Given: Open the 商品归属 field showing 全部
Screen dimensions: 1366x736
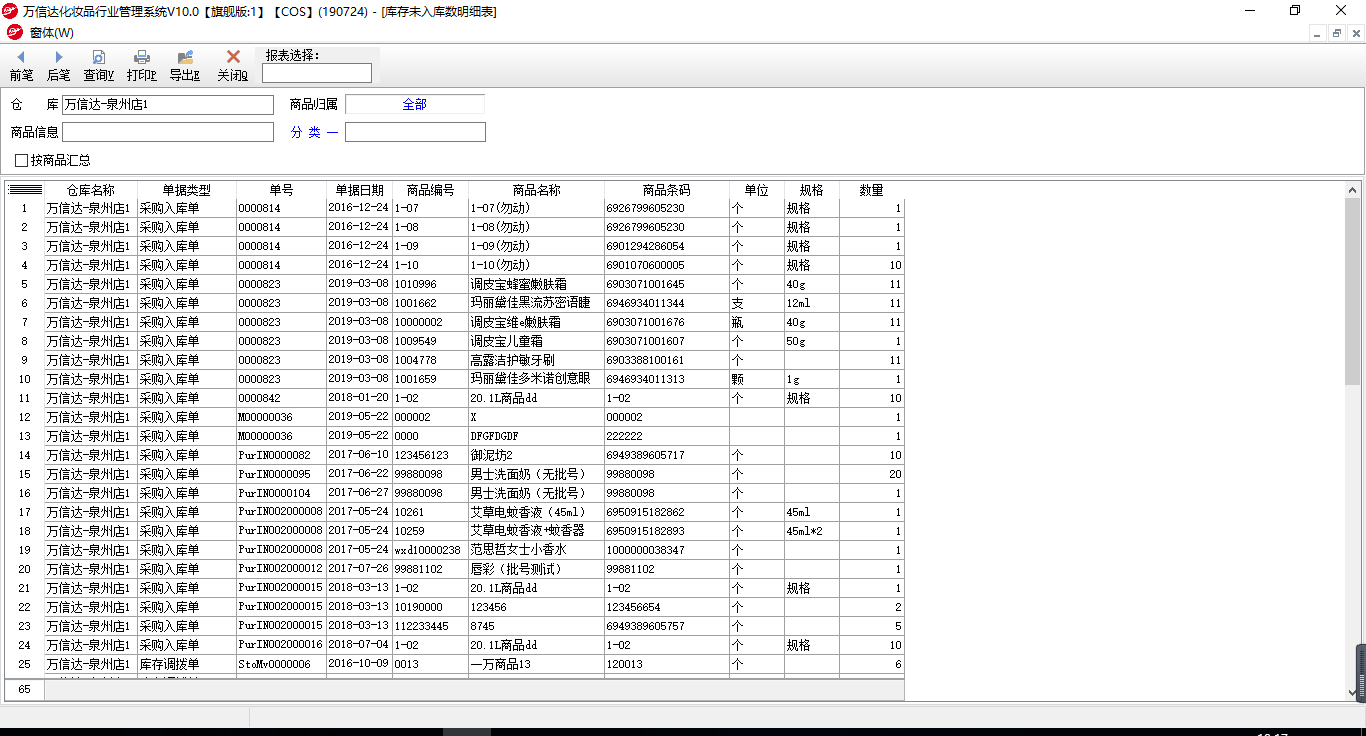Looking at the screenshot, I should pyautogui.click(x=415, y=104).
